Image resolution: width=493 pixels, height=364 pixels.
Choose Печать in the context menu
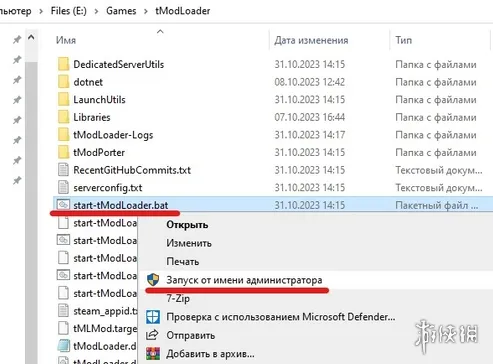pos(183,261)
